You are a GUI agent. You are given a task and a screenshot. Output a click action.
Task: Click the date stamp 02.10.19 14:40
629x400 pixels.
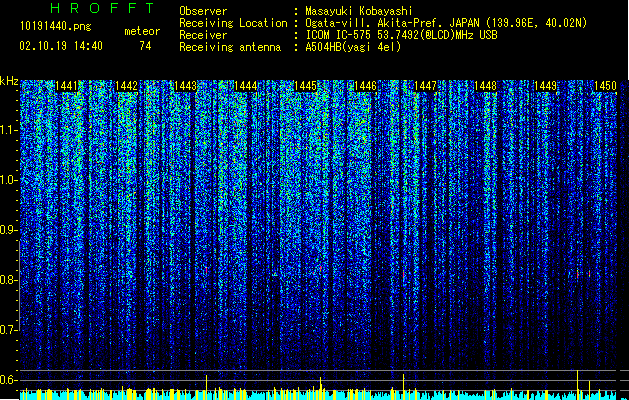point(61,46)
